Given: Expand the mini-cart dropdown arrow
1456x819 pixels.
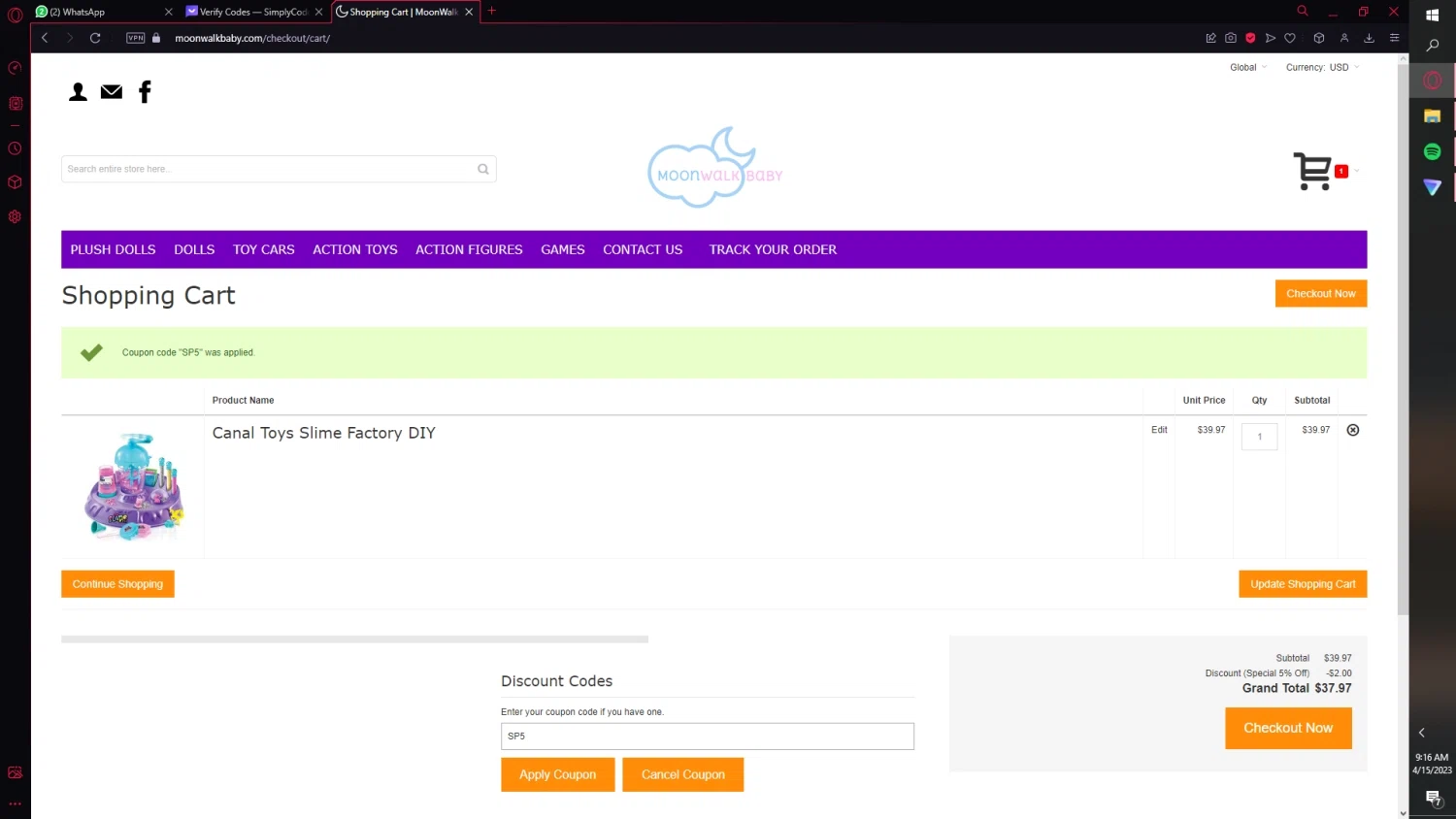Looking at the screenshot, I should 1356,171.
